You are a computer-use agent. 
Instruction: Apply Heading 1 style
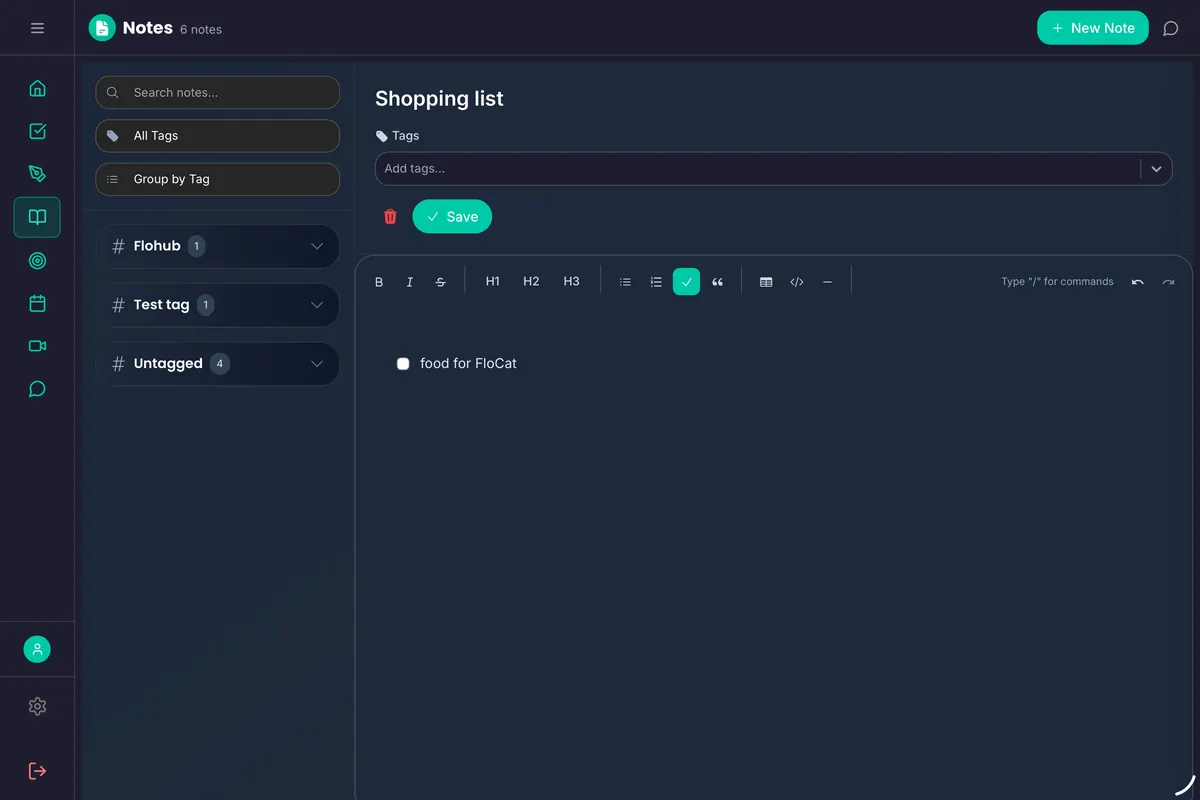pyautogui.click(x=493, y=282)
